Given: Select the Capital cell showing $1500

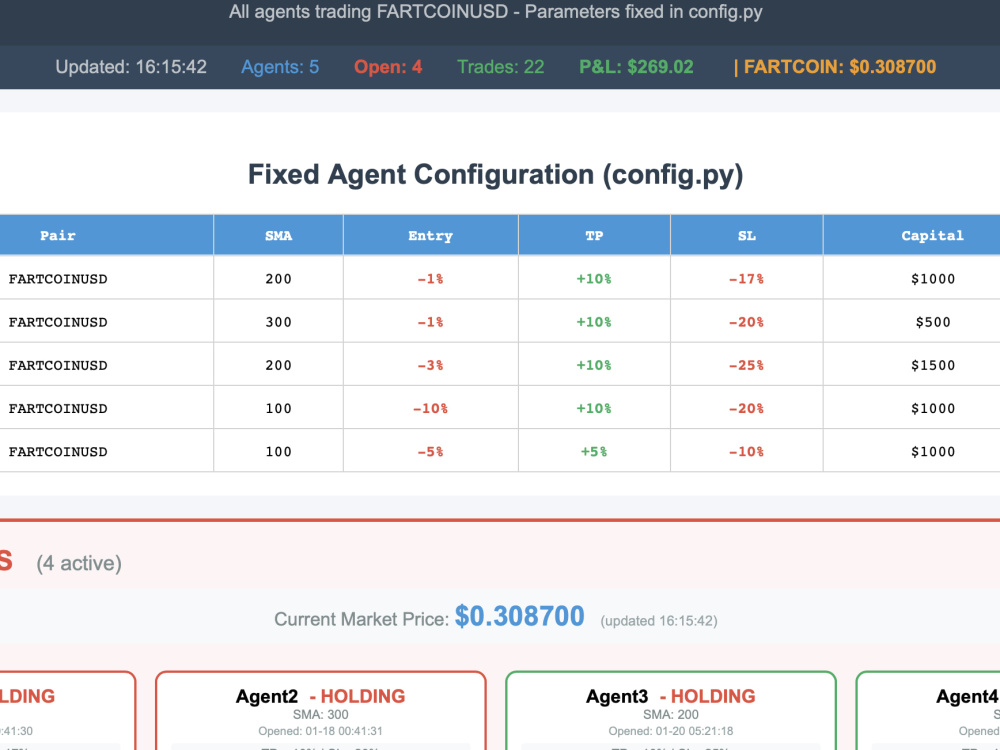Looking at the screenshot, I should 932,365.
